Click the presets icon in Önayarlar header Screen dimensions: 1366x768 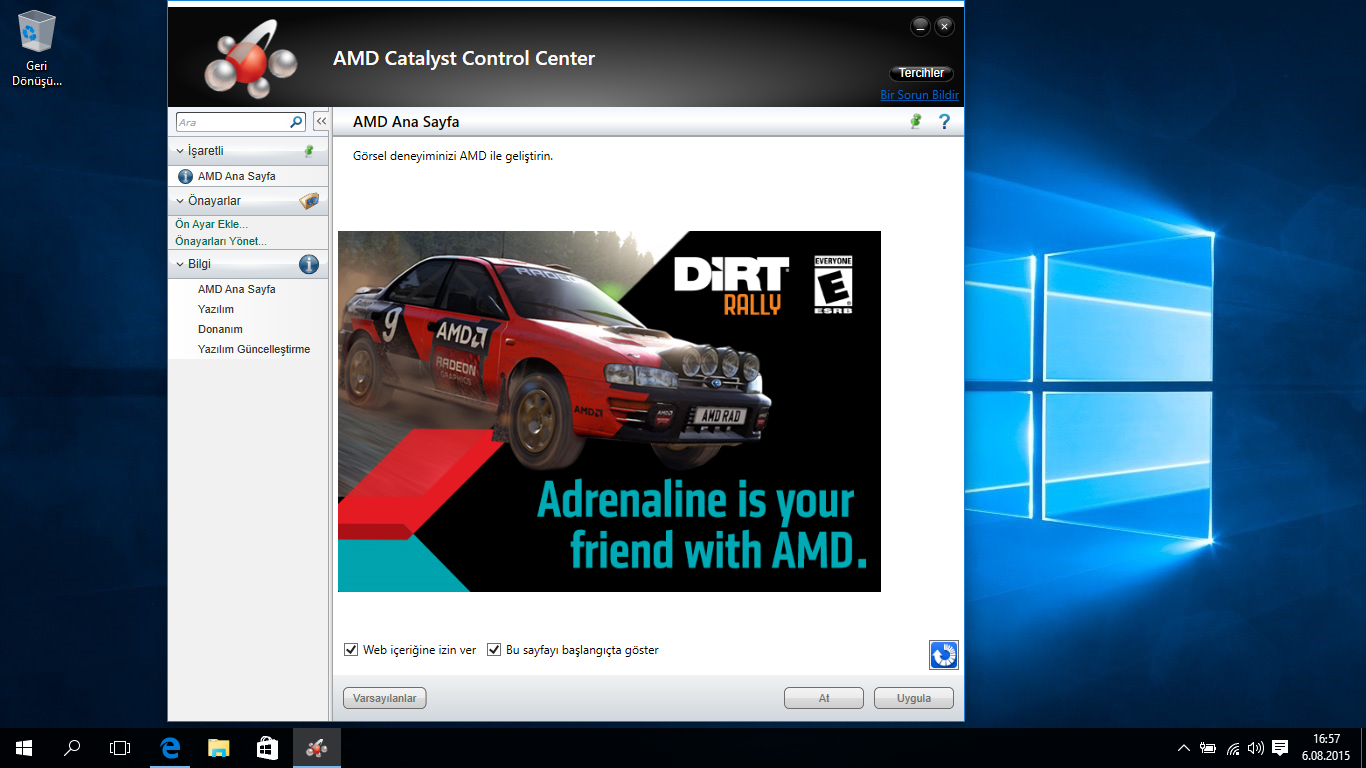coord(309,201)
